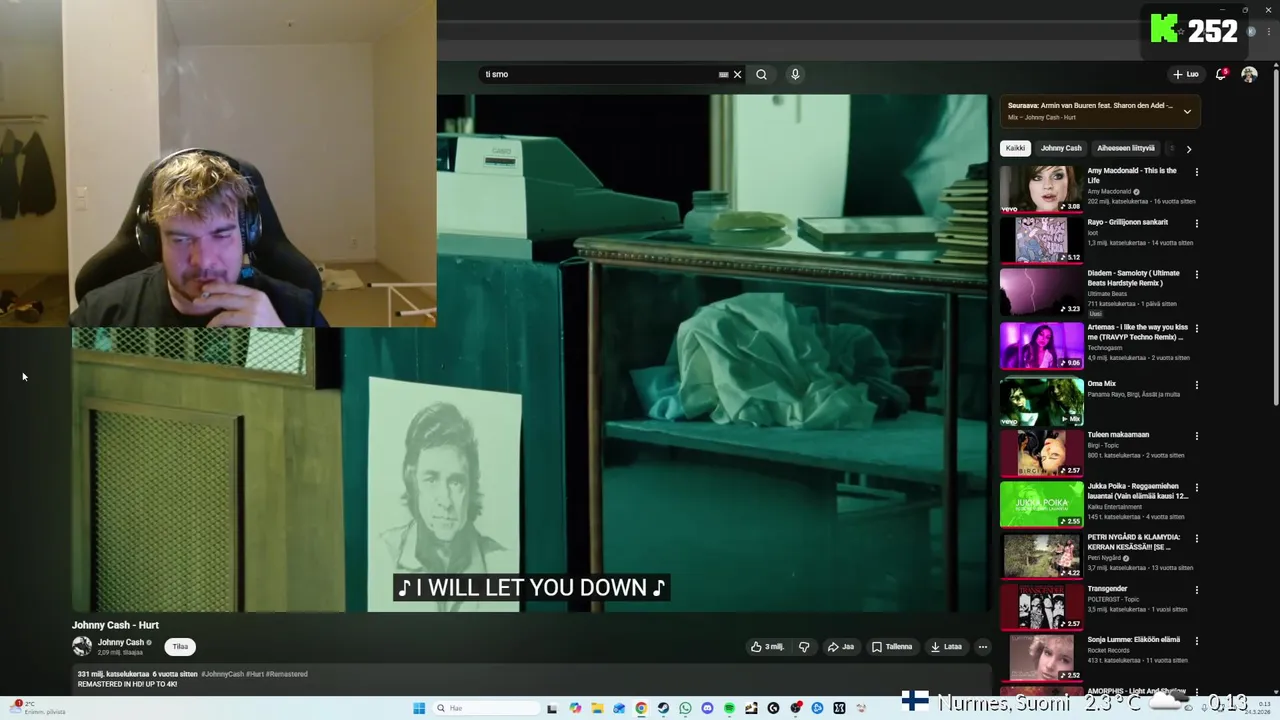The width and height of the screenshot is (1280, 720).
Task: Click the #JohnnyCash hashtag in description
Action: click(222, 674)
